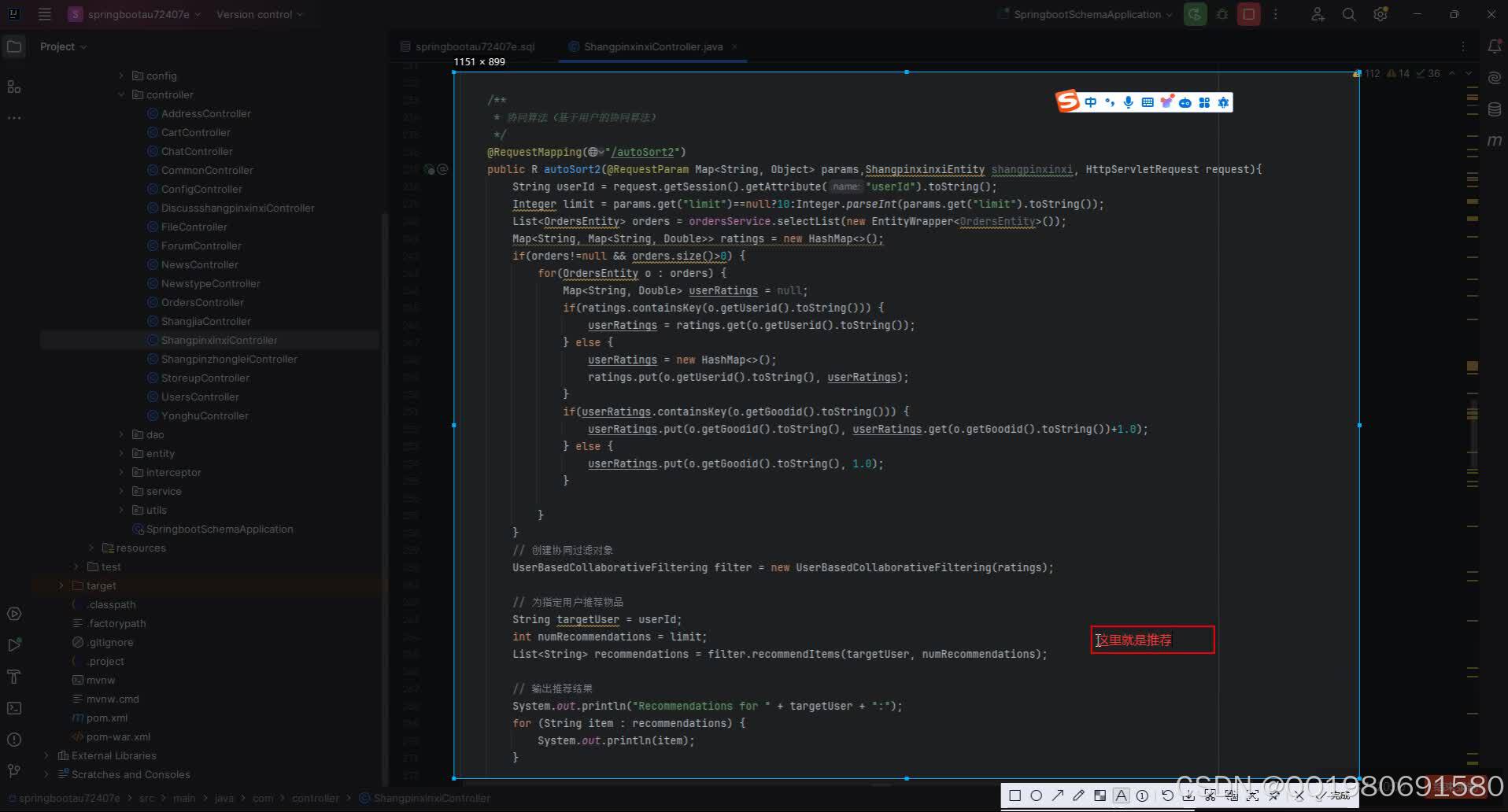Open the Project view selector dropdown
The height and width of the screenshot is (812, 1508).
[63, 46]
